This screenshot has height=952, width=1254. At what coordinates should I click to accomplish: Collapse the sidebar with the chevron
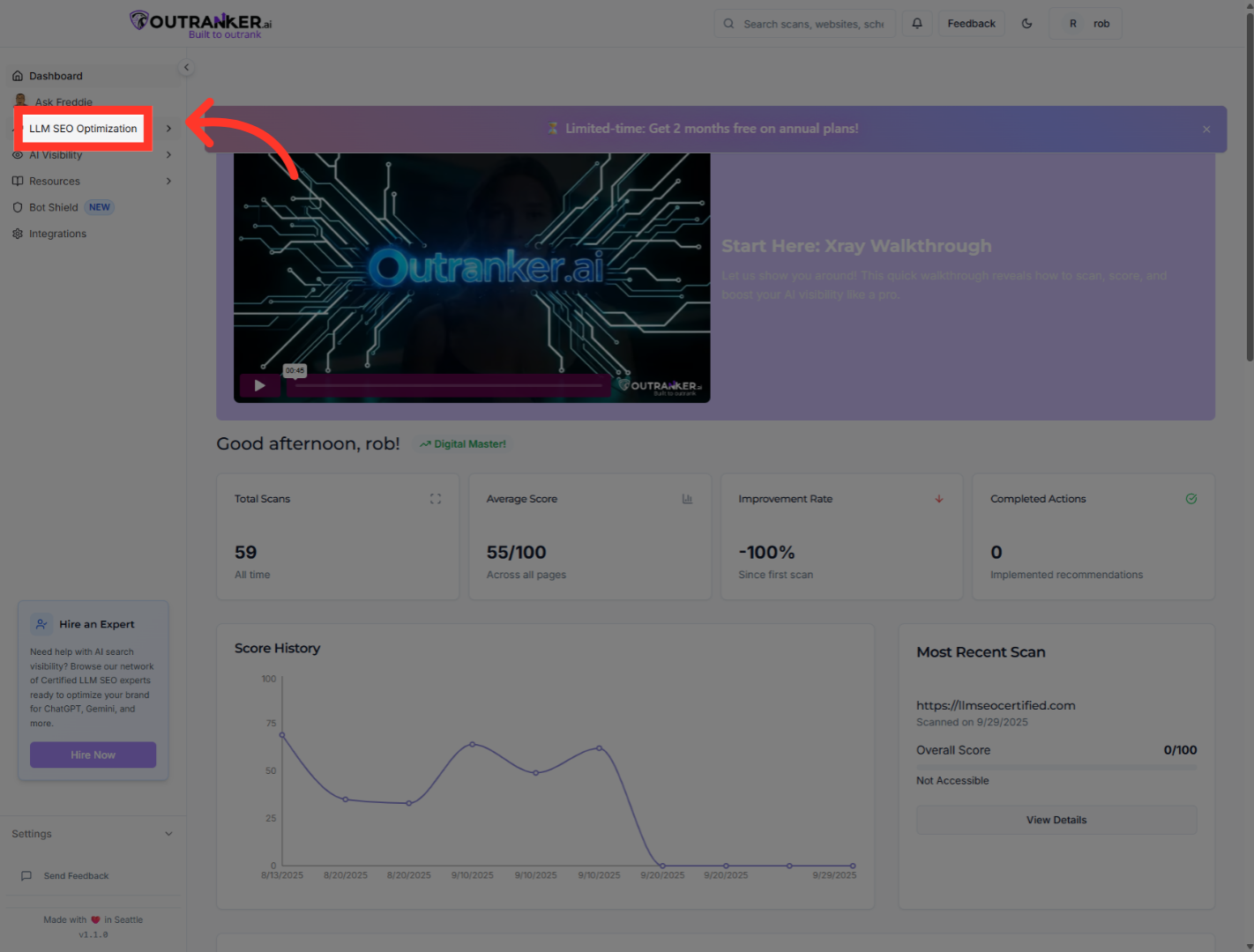(x=186, y=67)
